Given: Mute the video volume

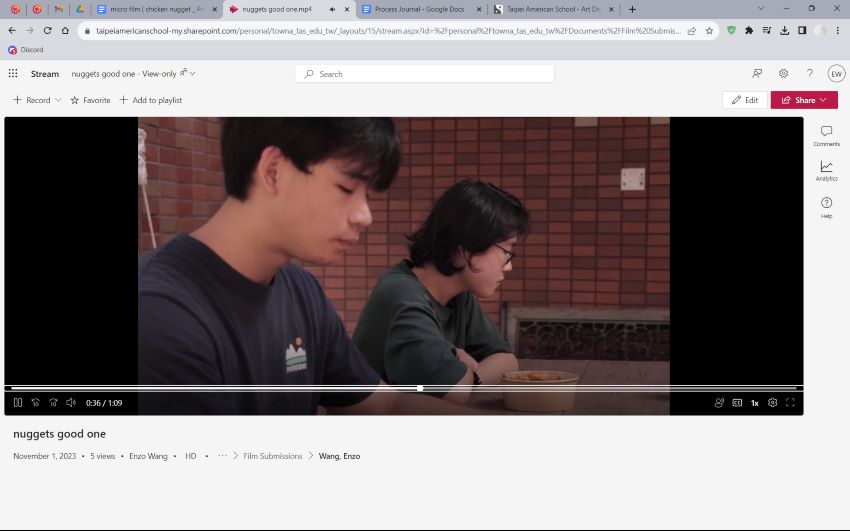Looking at the screenshot, I should point(71,403).
